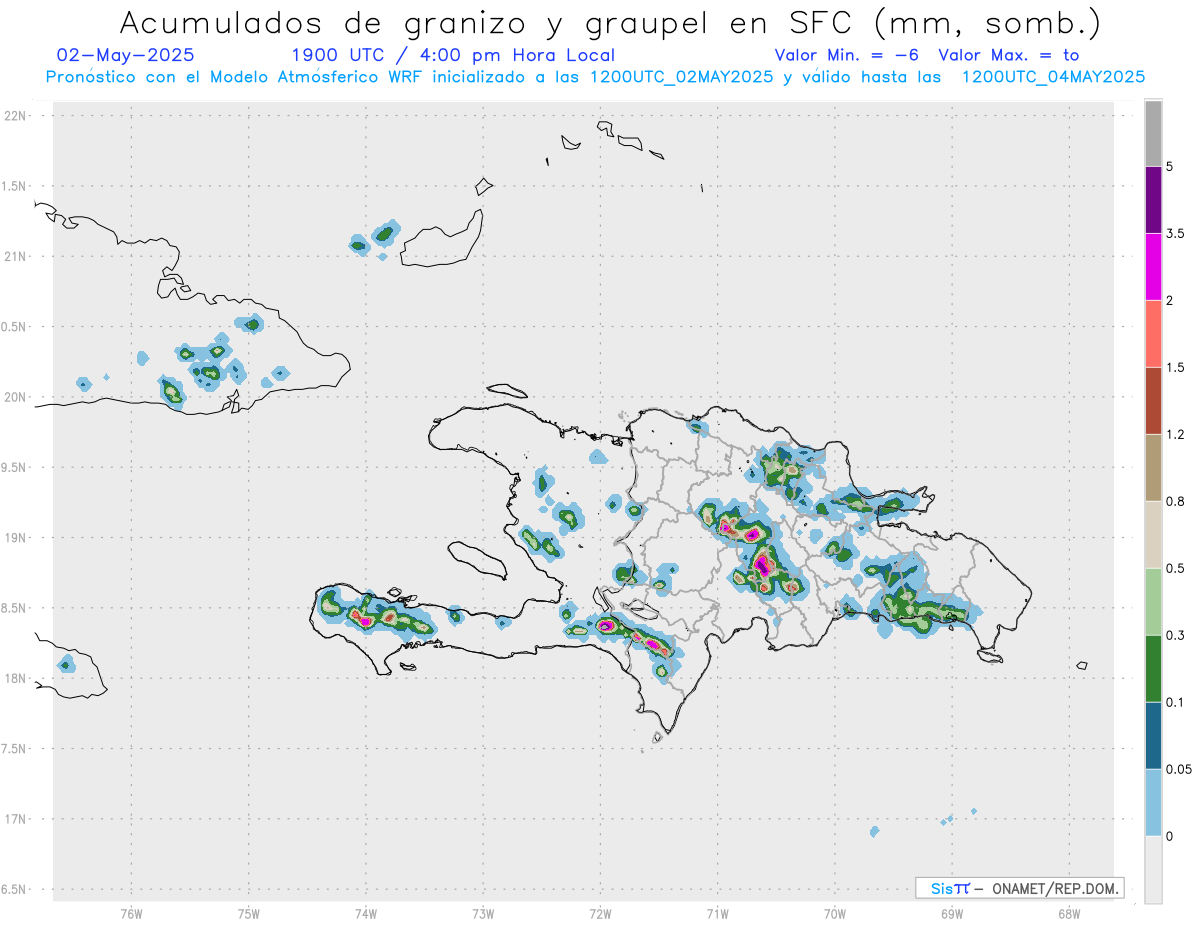Click the '69W' longitude axis label
Image resolution: width=1200 pixels, height=927 pixels.
pos(952,913)
